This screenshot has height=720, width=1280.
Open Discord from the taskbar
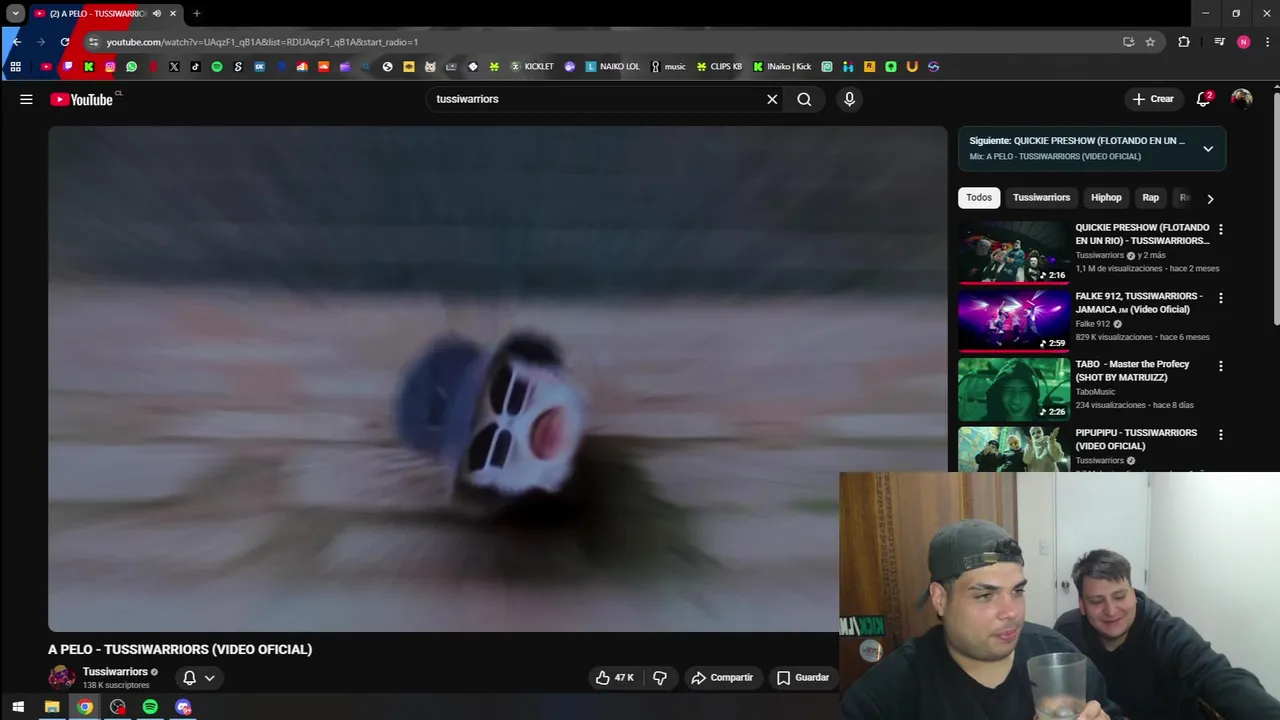183,707
